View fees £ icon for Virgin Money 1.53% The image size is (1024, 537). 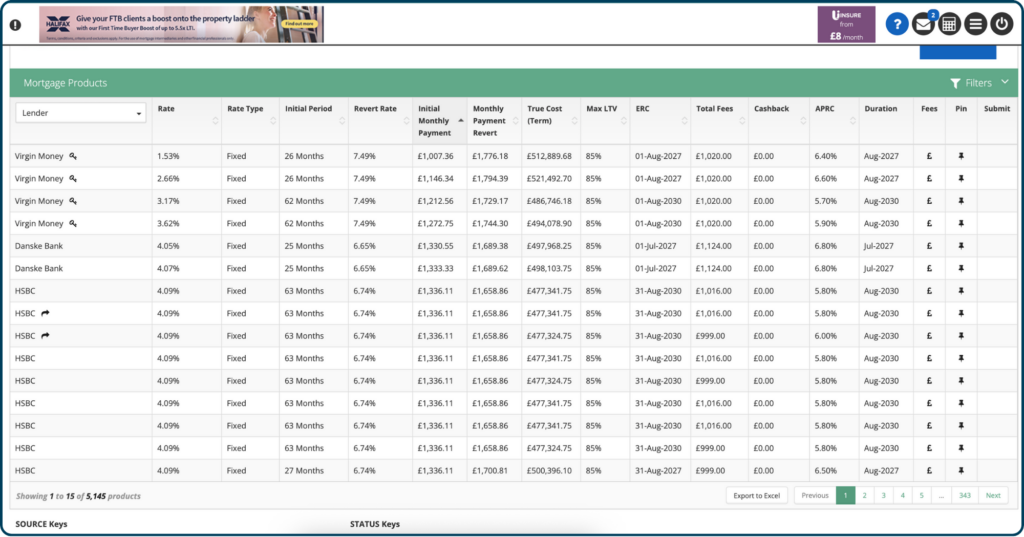[x=929, y=156]
